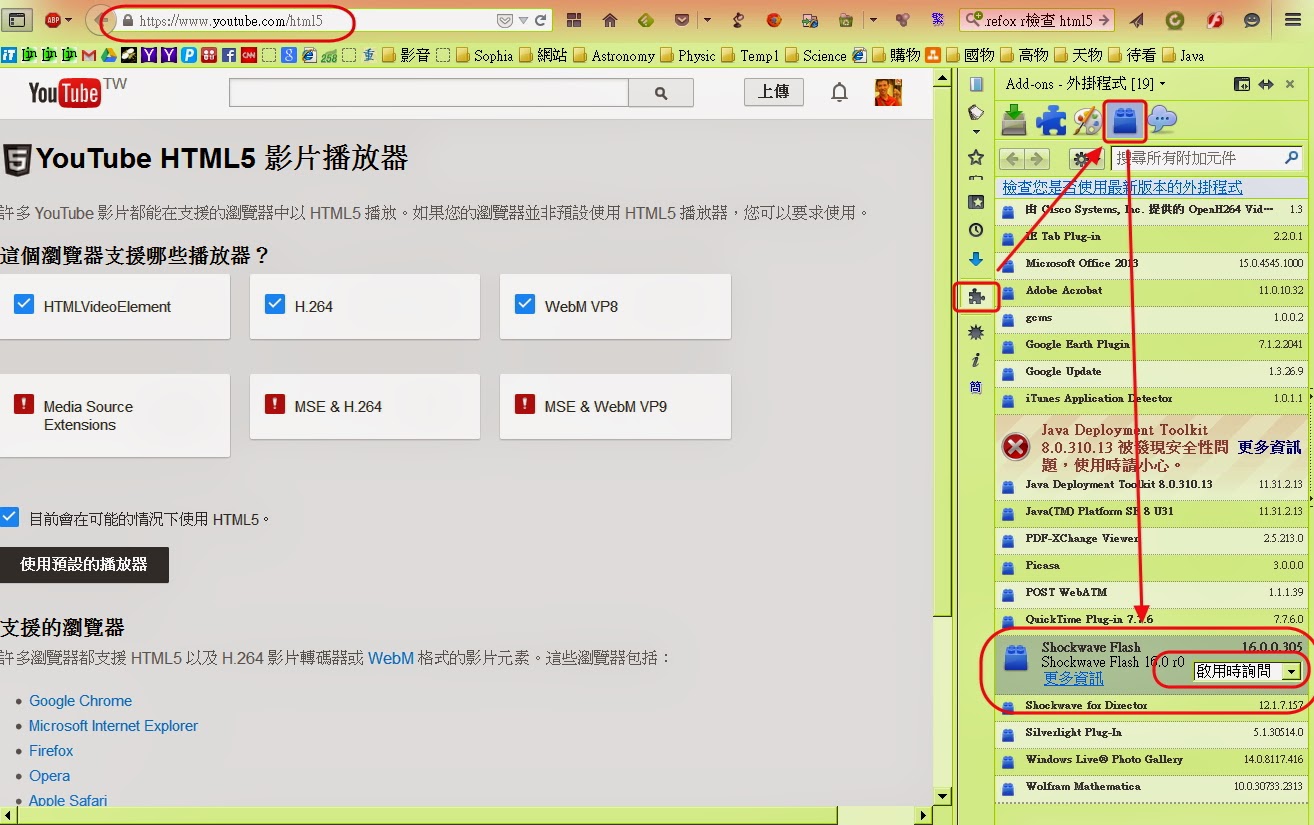The width and height of the screenshot is (1314, 825).
Task: Toggle the 目前會在可能的情況下使用 HTML5 checkbox
Action: coord(9,517)
